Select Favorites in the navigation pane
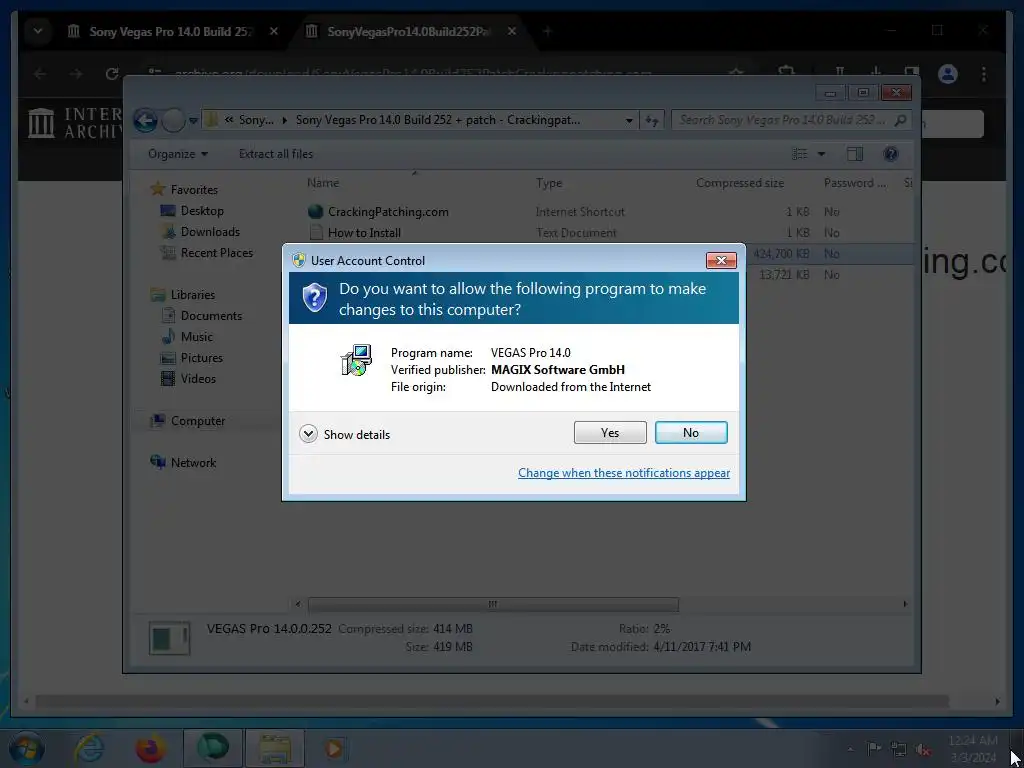The height and width of the screenshot is (768, 1024). coord(194,189)
